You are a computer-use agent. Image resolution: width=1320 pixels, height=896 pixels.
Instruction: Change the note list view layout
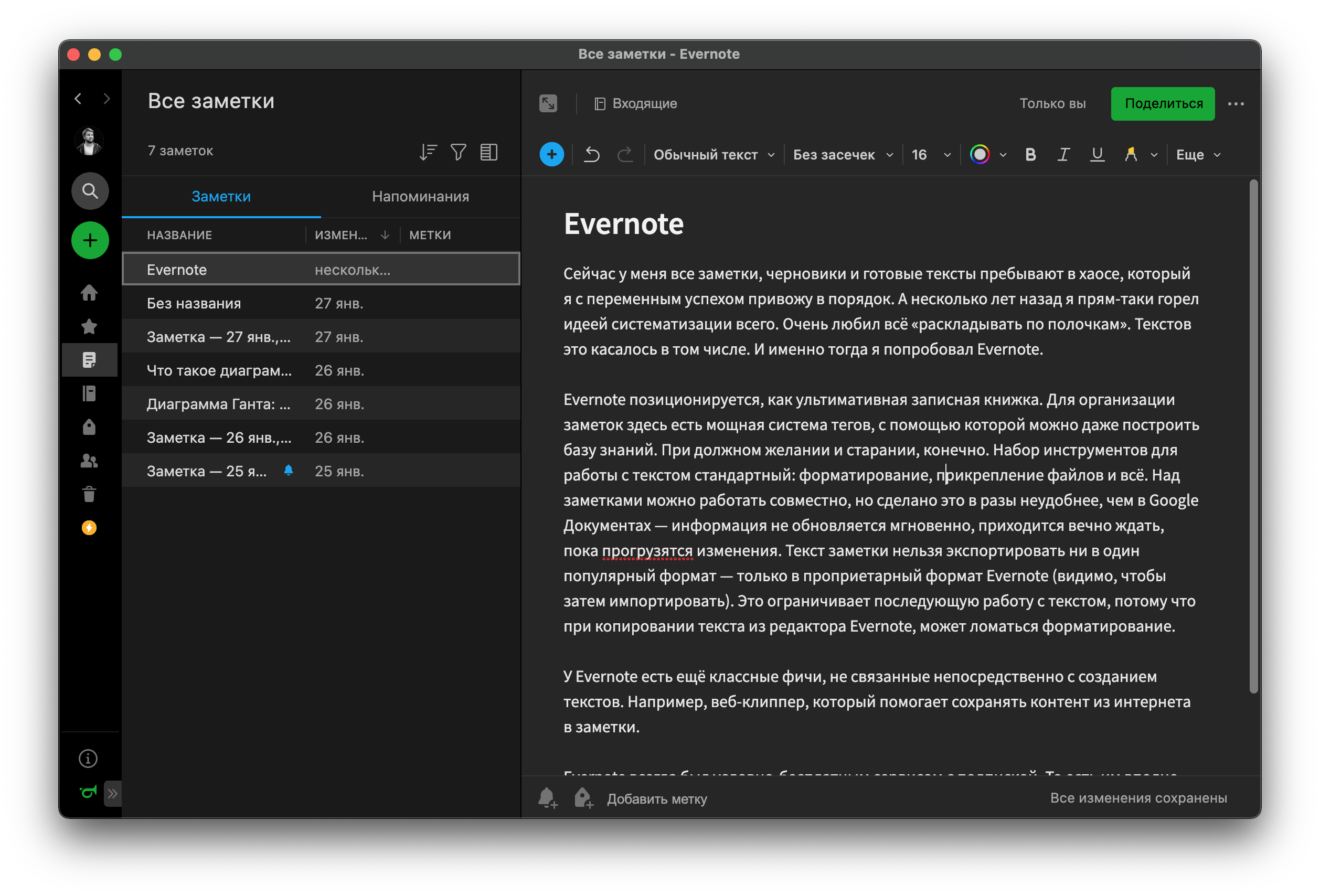pos(489,152)
